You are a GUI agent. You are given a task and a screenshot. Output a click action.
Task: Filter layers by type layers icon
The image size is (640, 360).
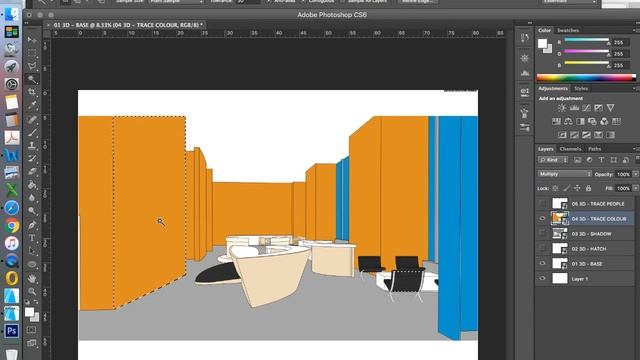601,160
